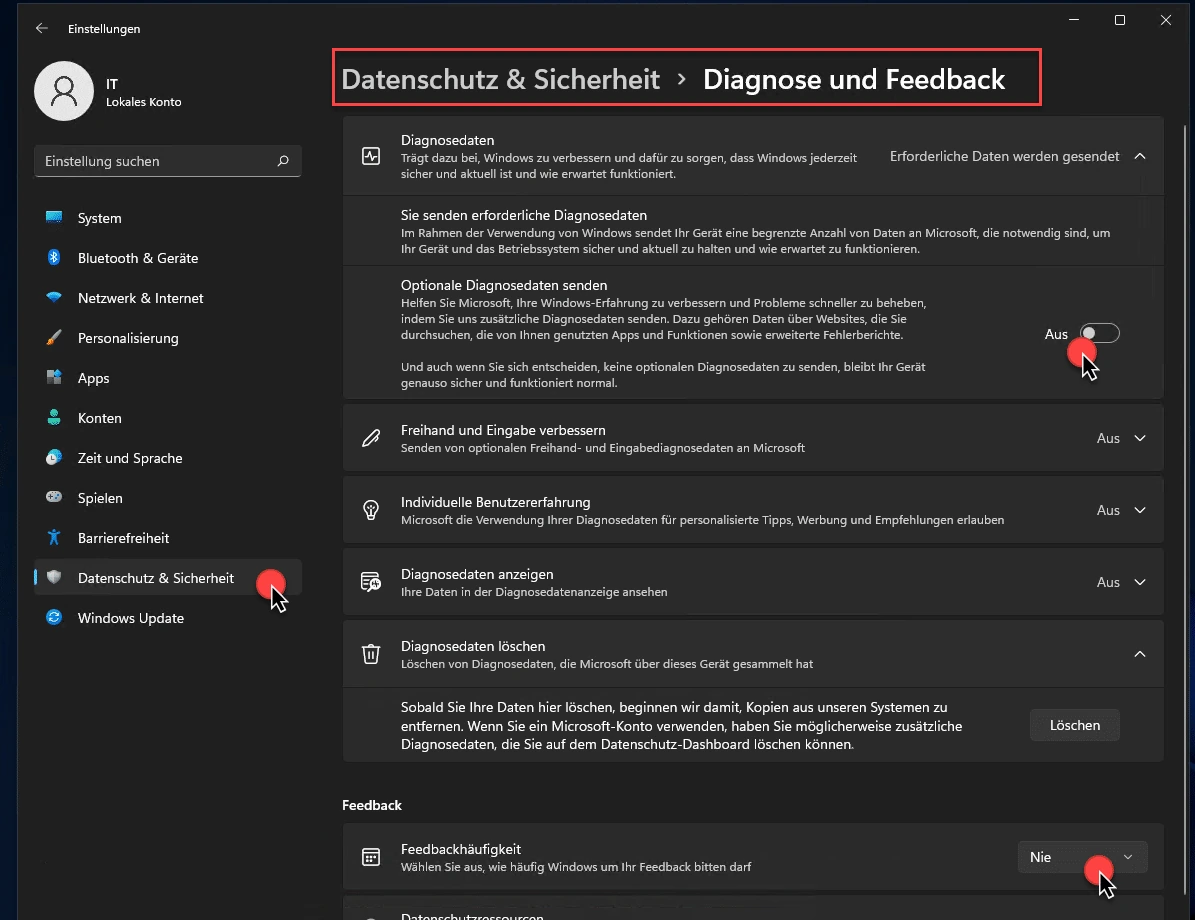This screenshot has height=920, width=1195.
Task: Select the System monitor icon
Action: [x=54, y=217]
